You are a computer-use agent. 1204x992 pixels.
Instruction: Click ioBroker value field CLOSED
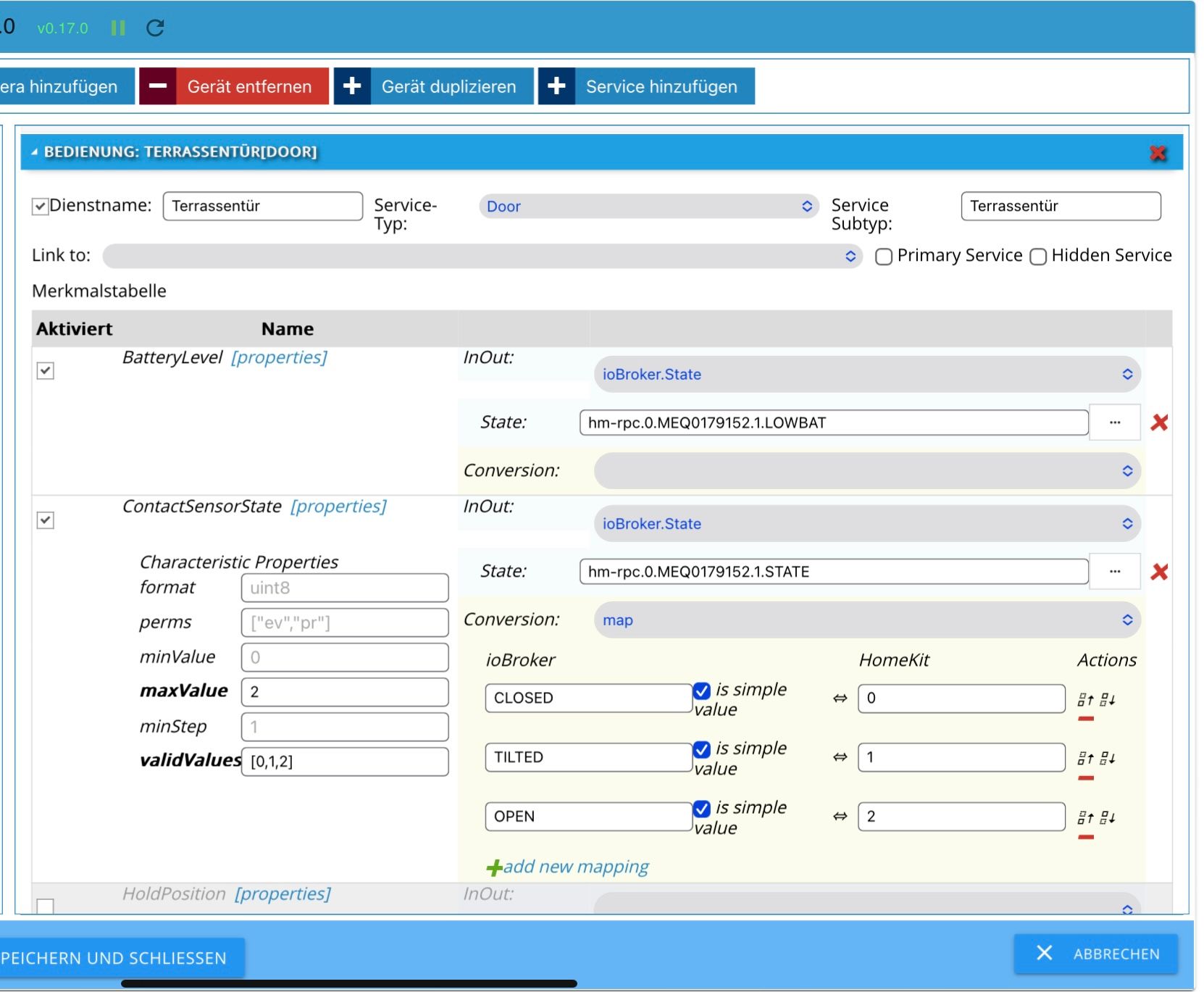588,698
